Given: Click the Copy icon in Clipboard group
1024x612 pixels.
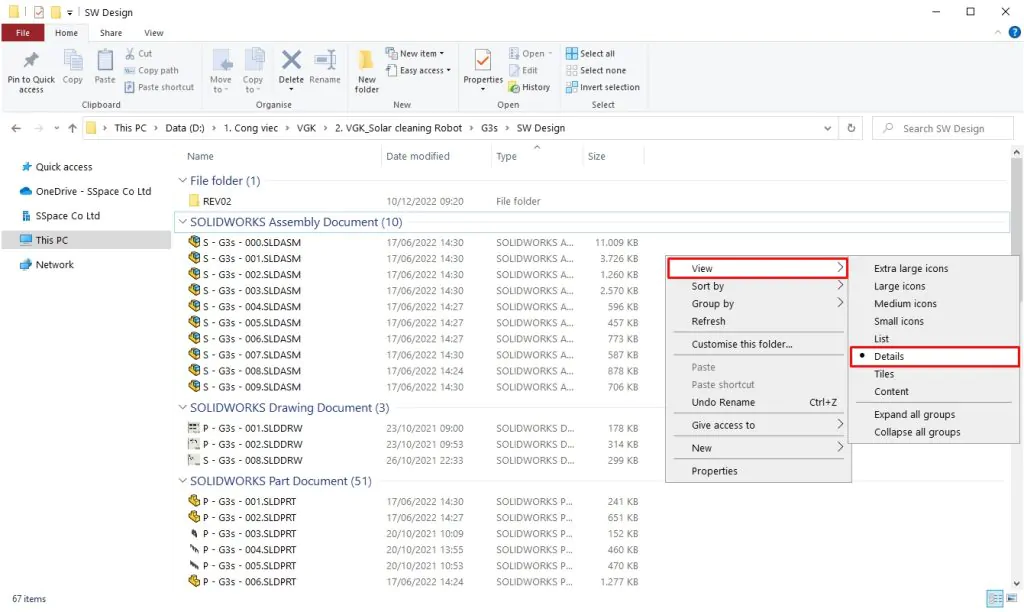Looking at the screenshot, I should pos(72,60).
